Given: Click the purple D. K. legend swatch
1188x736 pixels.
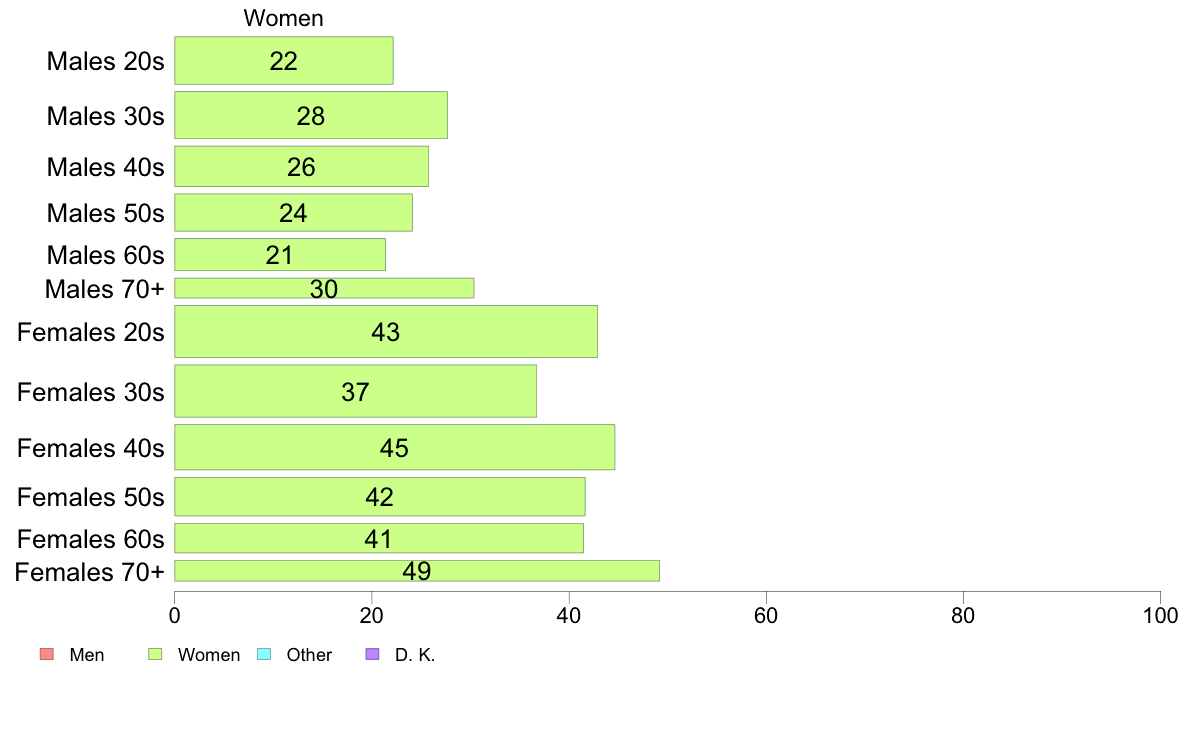Looking at the screenshot, I should pyautogui.click(x=372, y=654).
